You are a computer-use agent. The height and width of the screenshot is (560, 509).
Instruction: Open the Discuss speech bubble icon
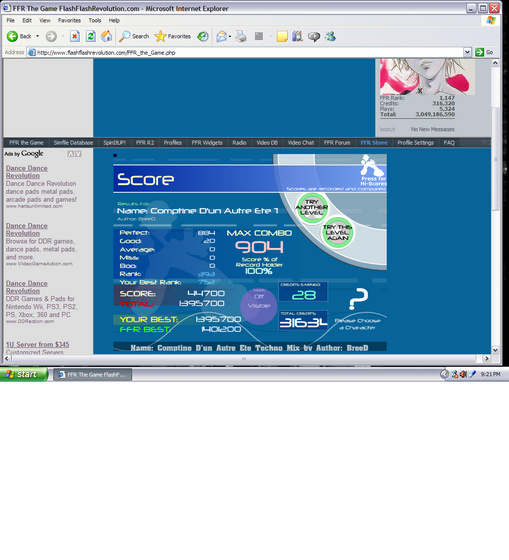pyautogui.click(x=314, y=36)
